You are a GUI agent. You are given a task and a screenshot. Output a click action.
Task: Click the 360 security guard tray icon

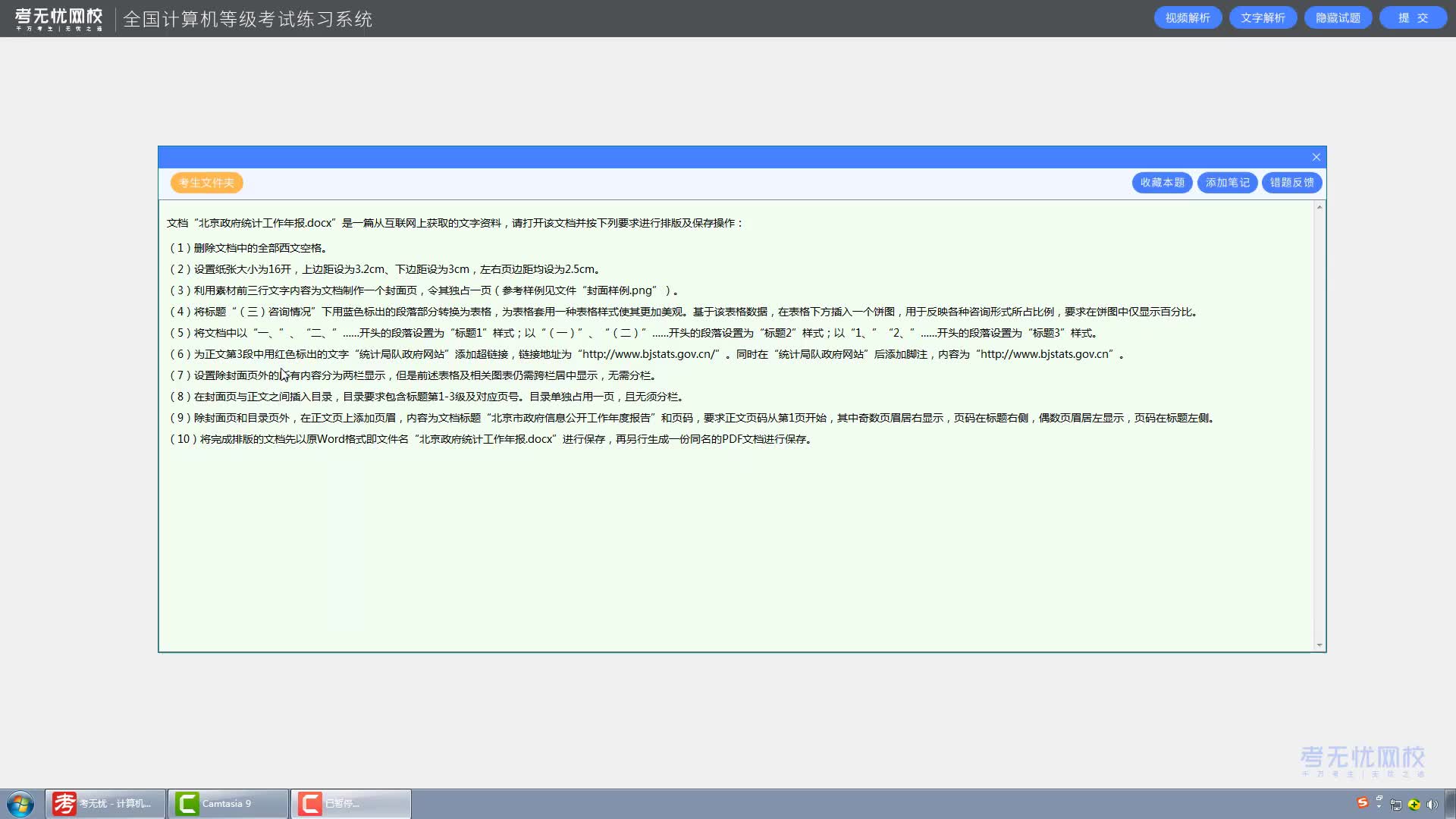[x=1414, y=805]
